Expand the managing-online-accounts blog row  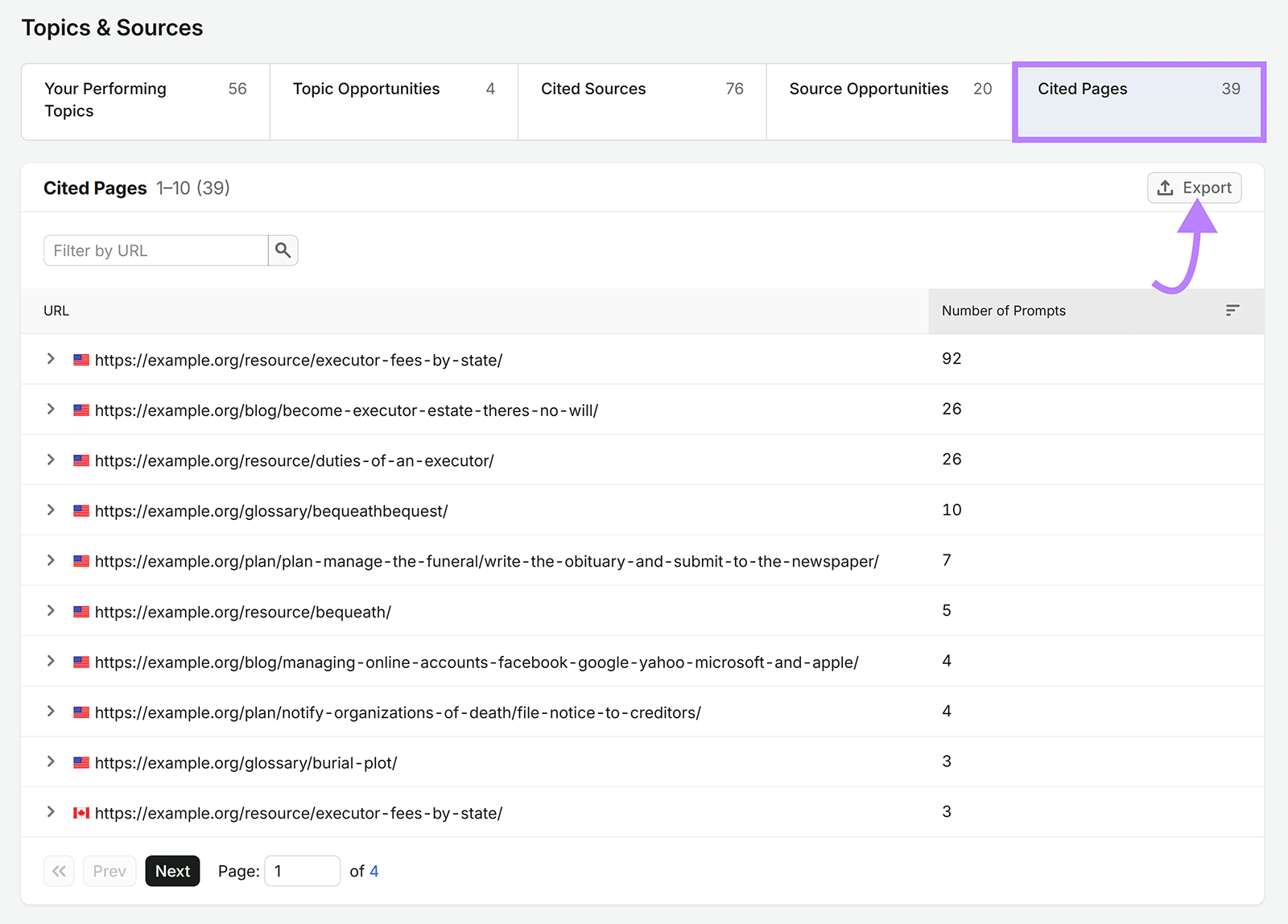[51, 661]
